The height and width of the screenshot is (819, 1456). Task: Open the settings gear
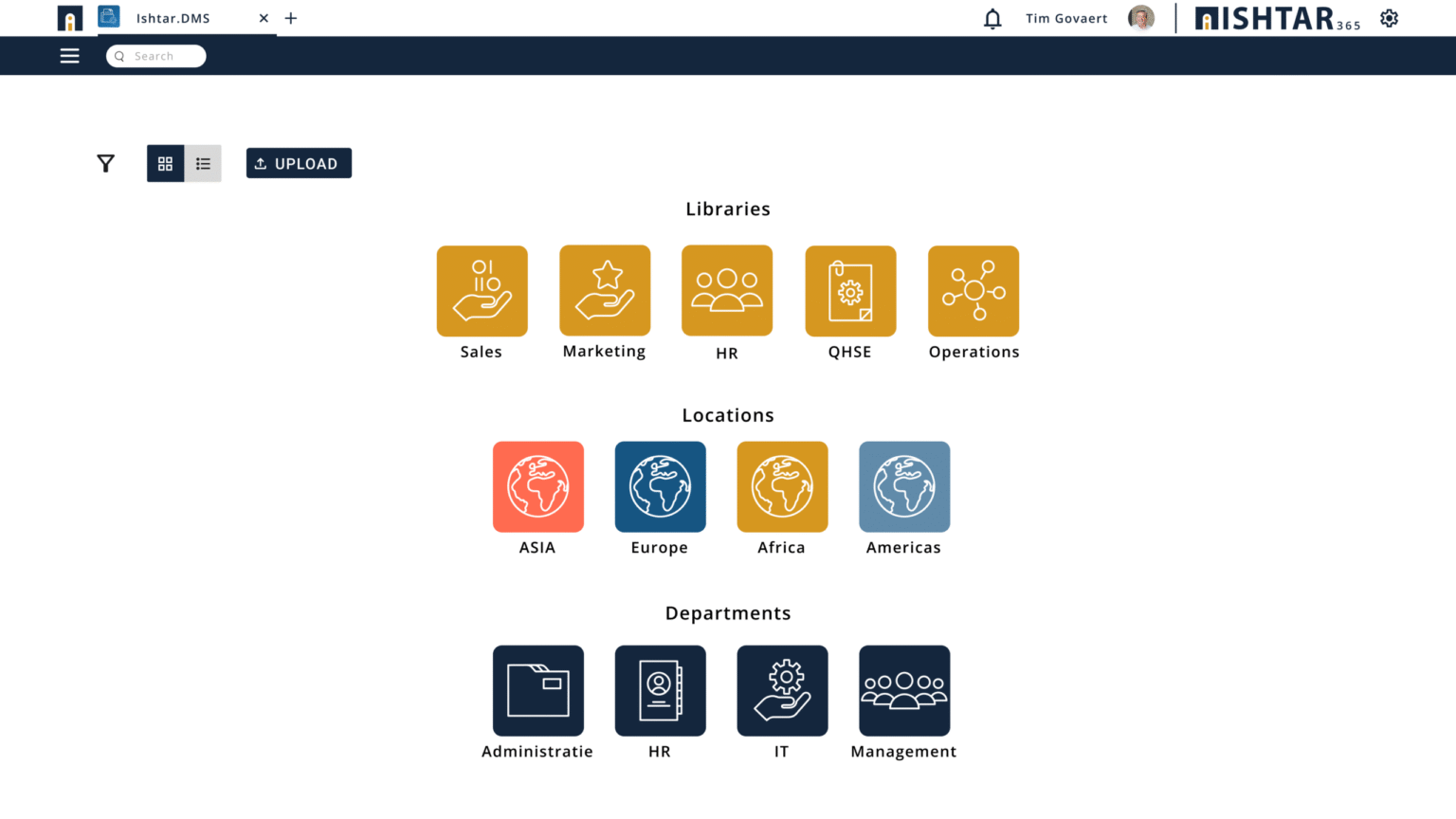(x=1389, y=17)
